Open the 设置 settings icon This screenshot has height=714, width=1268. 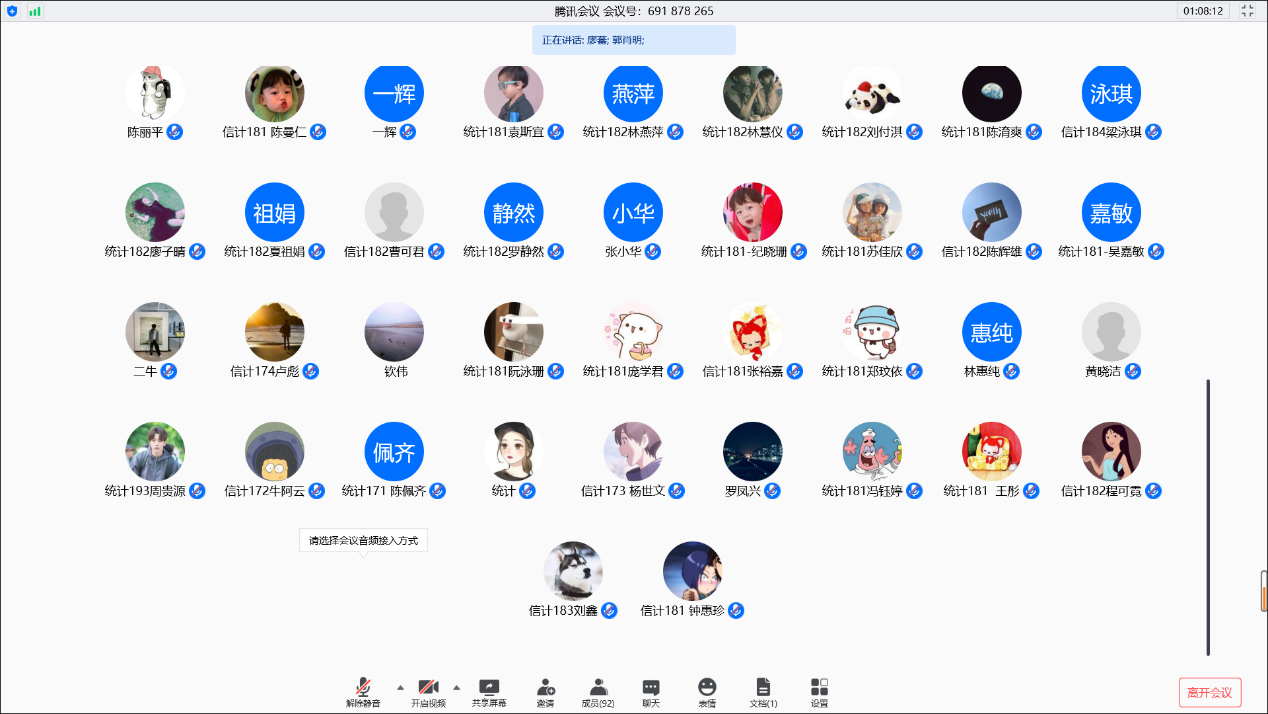coord(819,688)
